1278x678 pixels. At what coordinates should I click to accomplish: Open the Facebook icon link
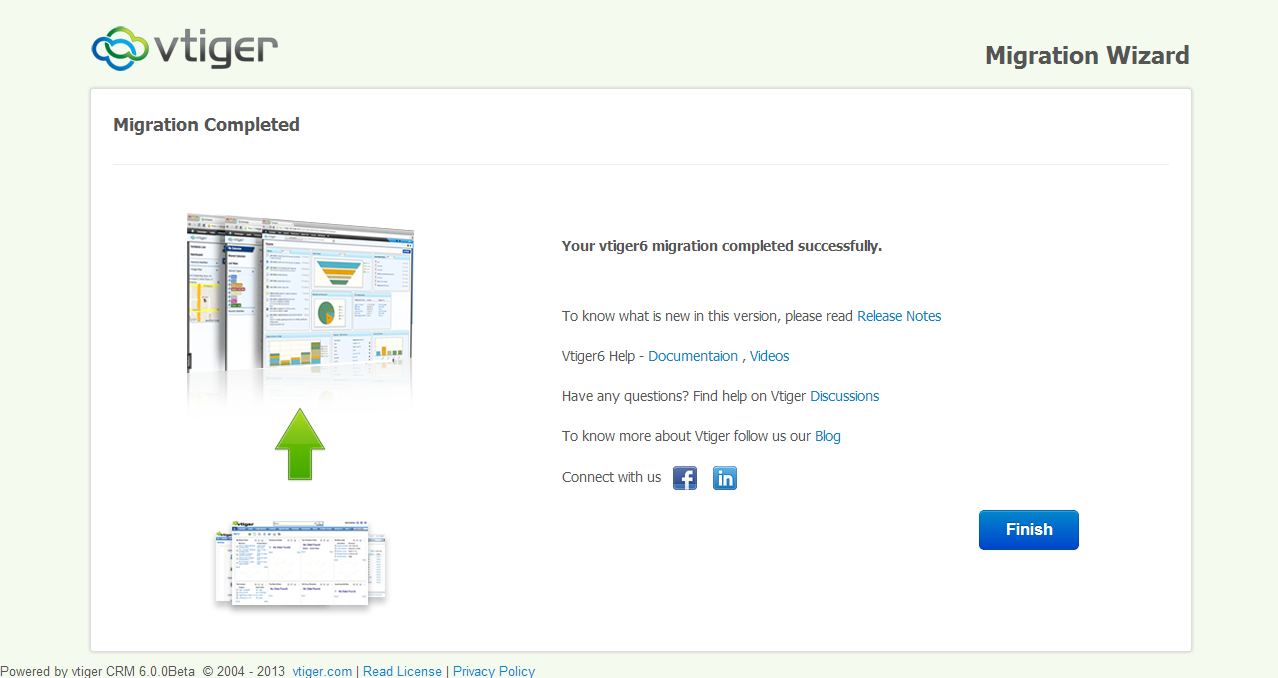click(684, 478)
